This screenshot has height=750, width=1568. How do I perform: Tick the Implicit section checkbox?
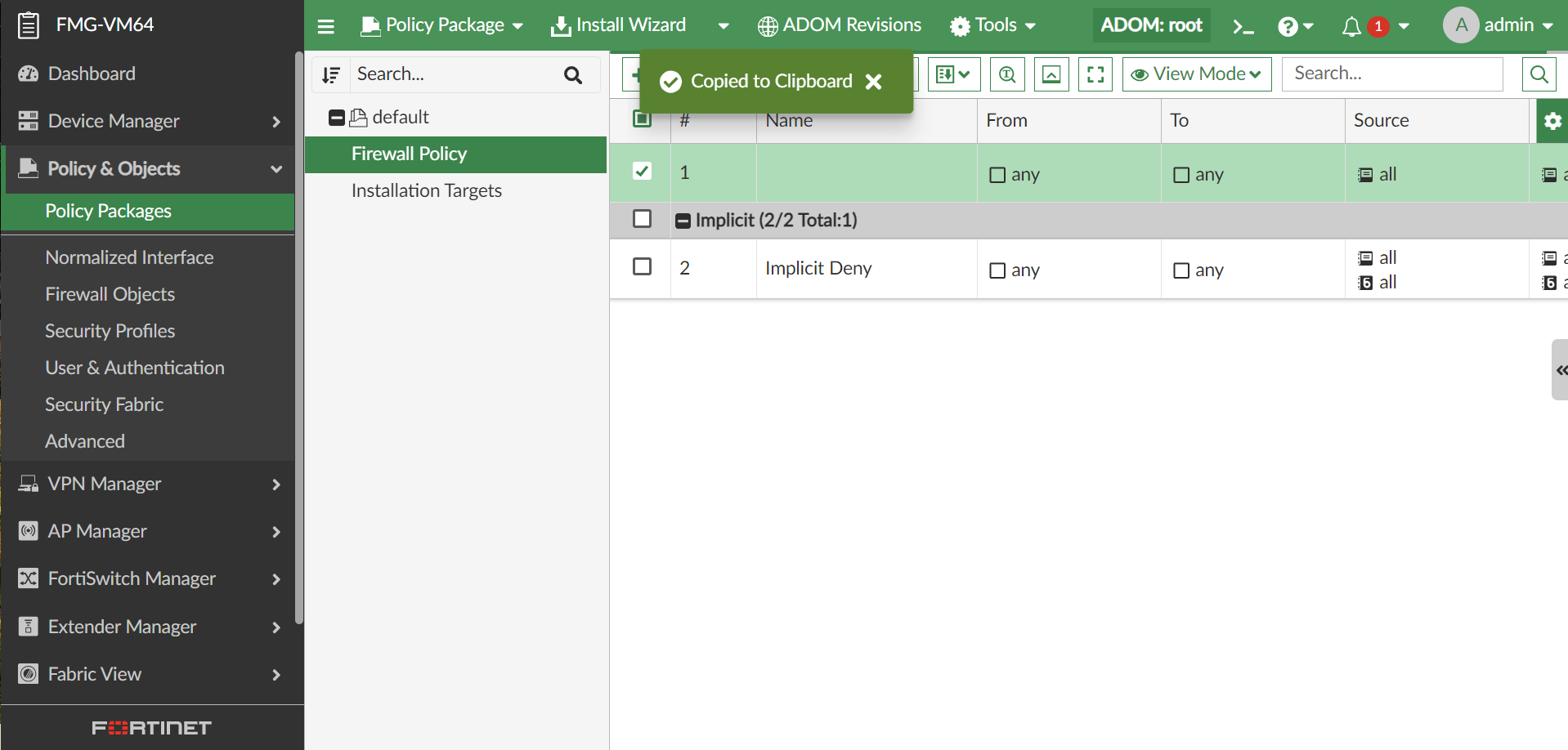[x=643, y=219]
